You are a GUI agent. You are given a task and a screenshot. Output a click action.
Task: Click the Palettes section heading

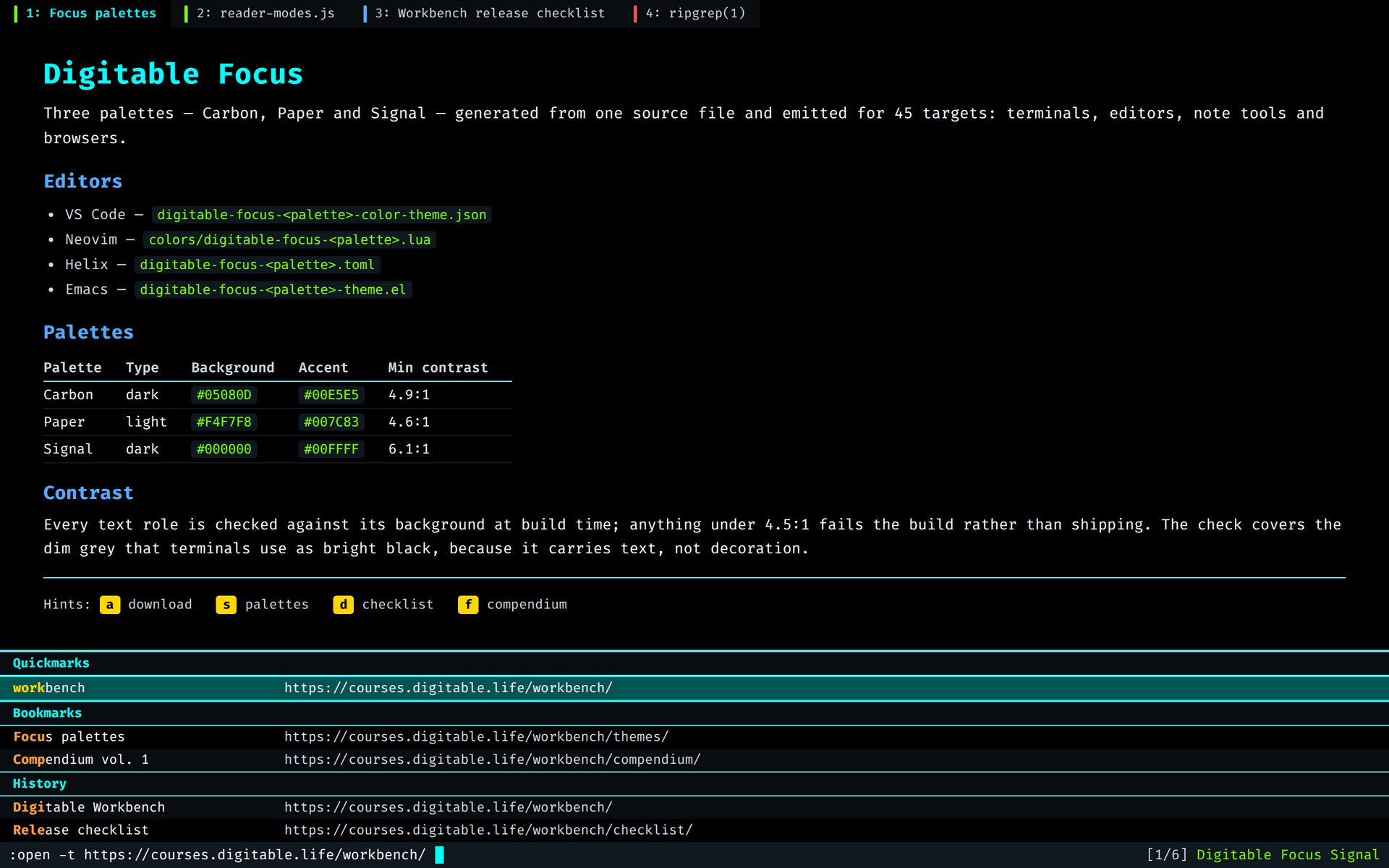point(88,333)
